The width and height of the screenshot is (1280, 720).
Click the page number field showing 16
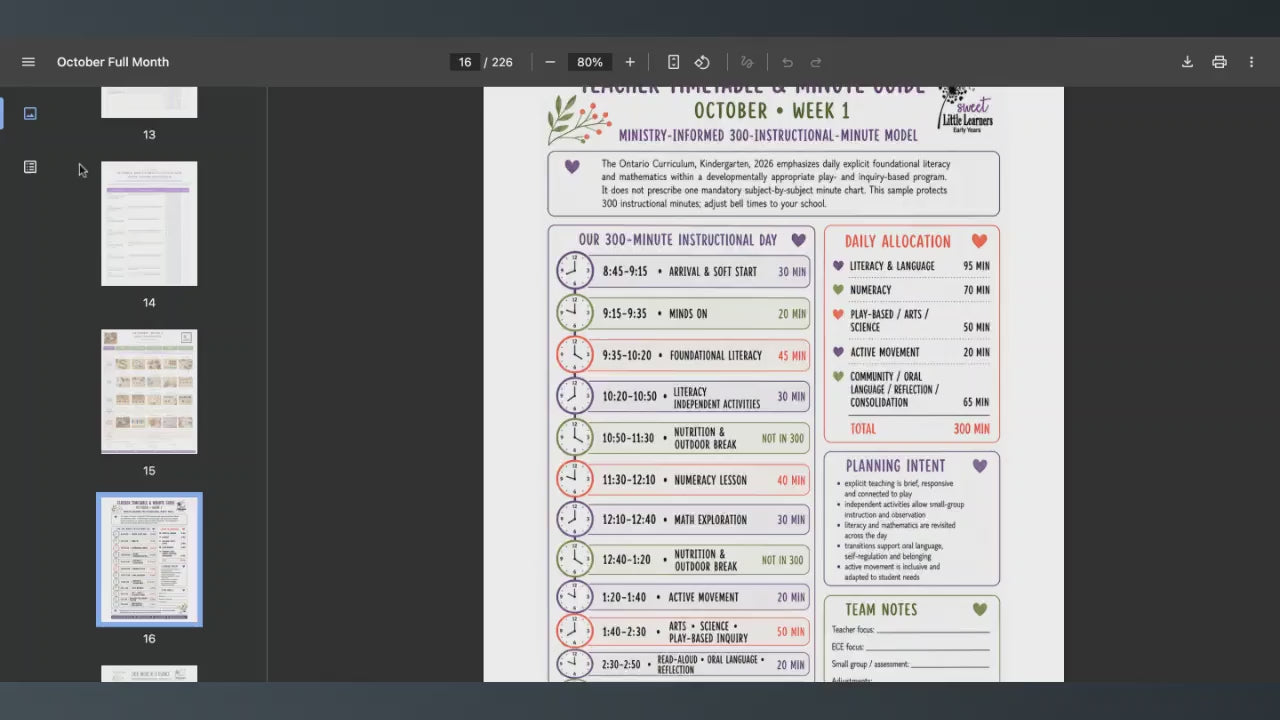click(465, 62)
